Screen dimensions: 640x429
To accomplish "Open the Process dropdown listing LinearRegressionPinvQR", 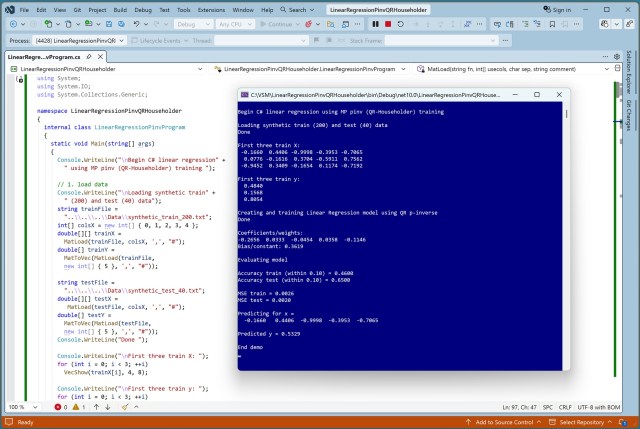I will click(79, 40).
